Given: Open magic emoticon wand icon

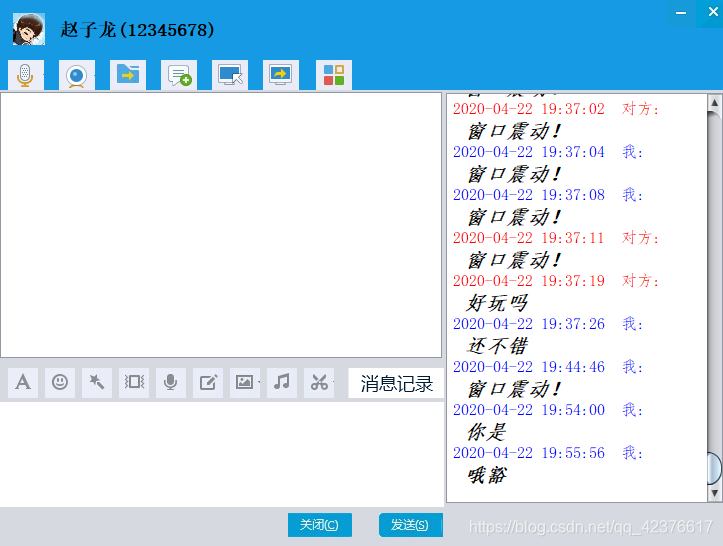Looking at the screenshot, I should point(97,383).
